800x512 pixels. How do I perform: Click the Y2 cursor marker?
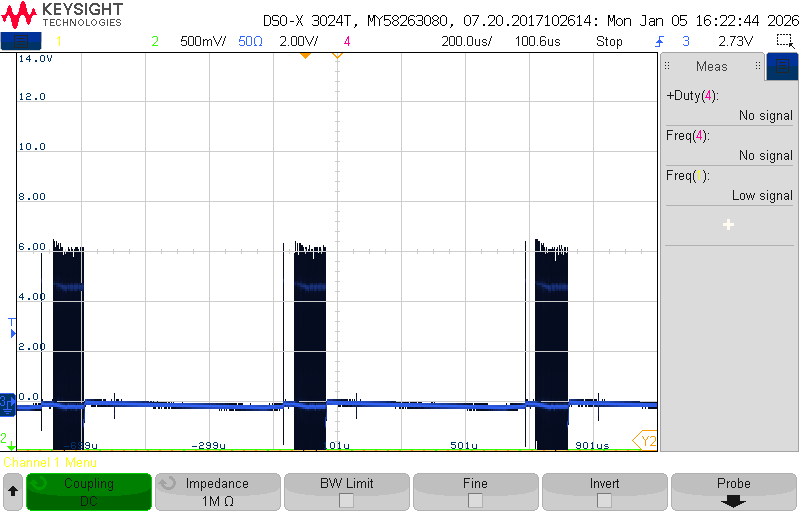[x=645, y=441]
